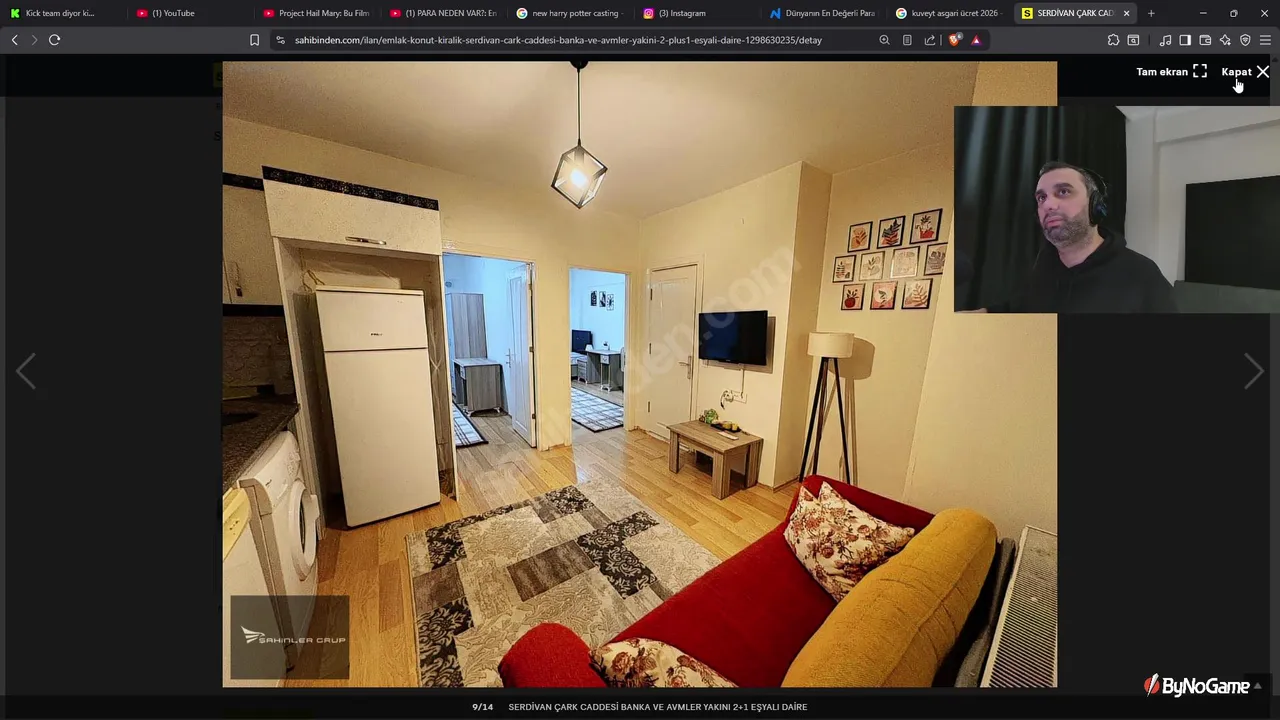The width and height of the screenshot is (1280, 720).
Task: Click Kapat to close the gallery
Action: (x=1245, y=72)
